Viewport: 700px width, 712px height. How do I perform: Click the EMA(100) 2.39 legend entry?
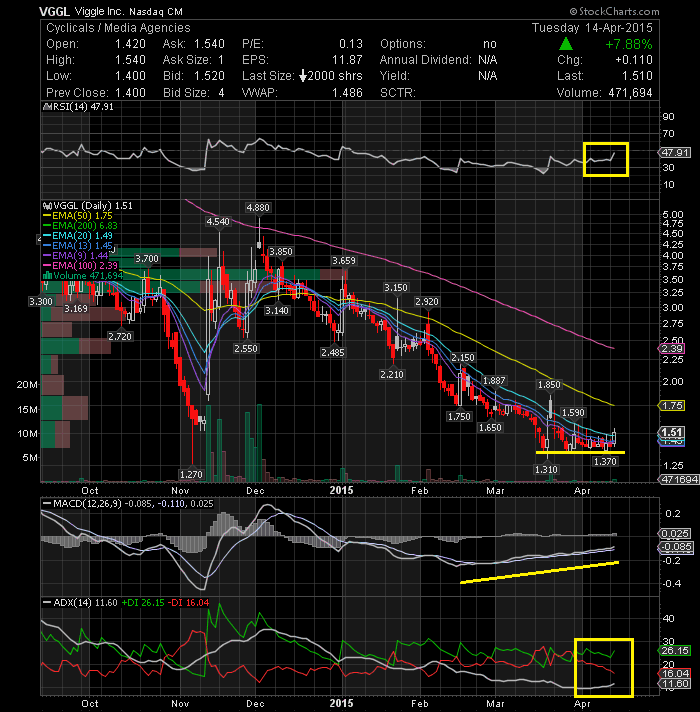click(85, 266)
